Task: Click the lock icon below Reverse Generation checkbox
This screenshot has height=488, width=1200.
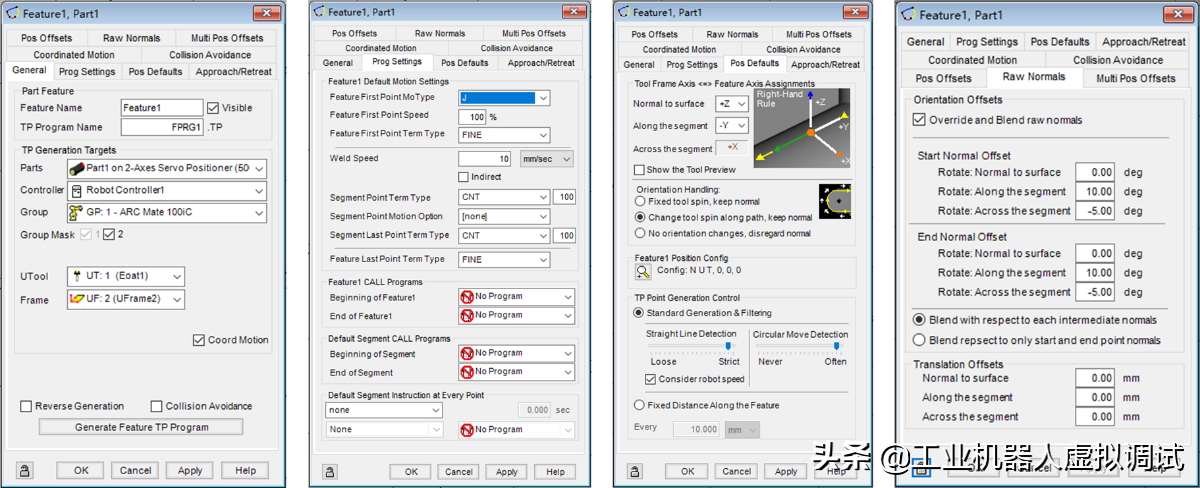Action: [x=25, y=470]
